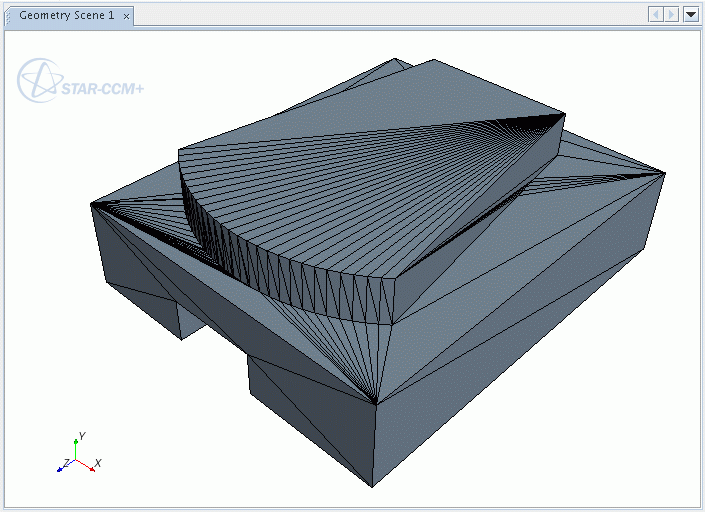The width and height of the screenshot is (705, 512).
Task: Click the bottom front corner vertex of model
Action: coord(373,486)
